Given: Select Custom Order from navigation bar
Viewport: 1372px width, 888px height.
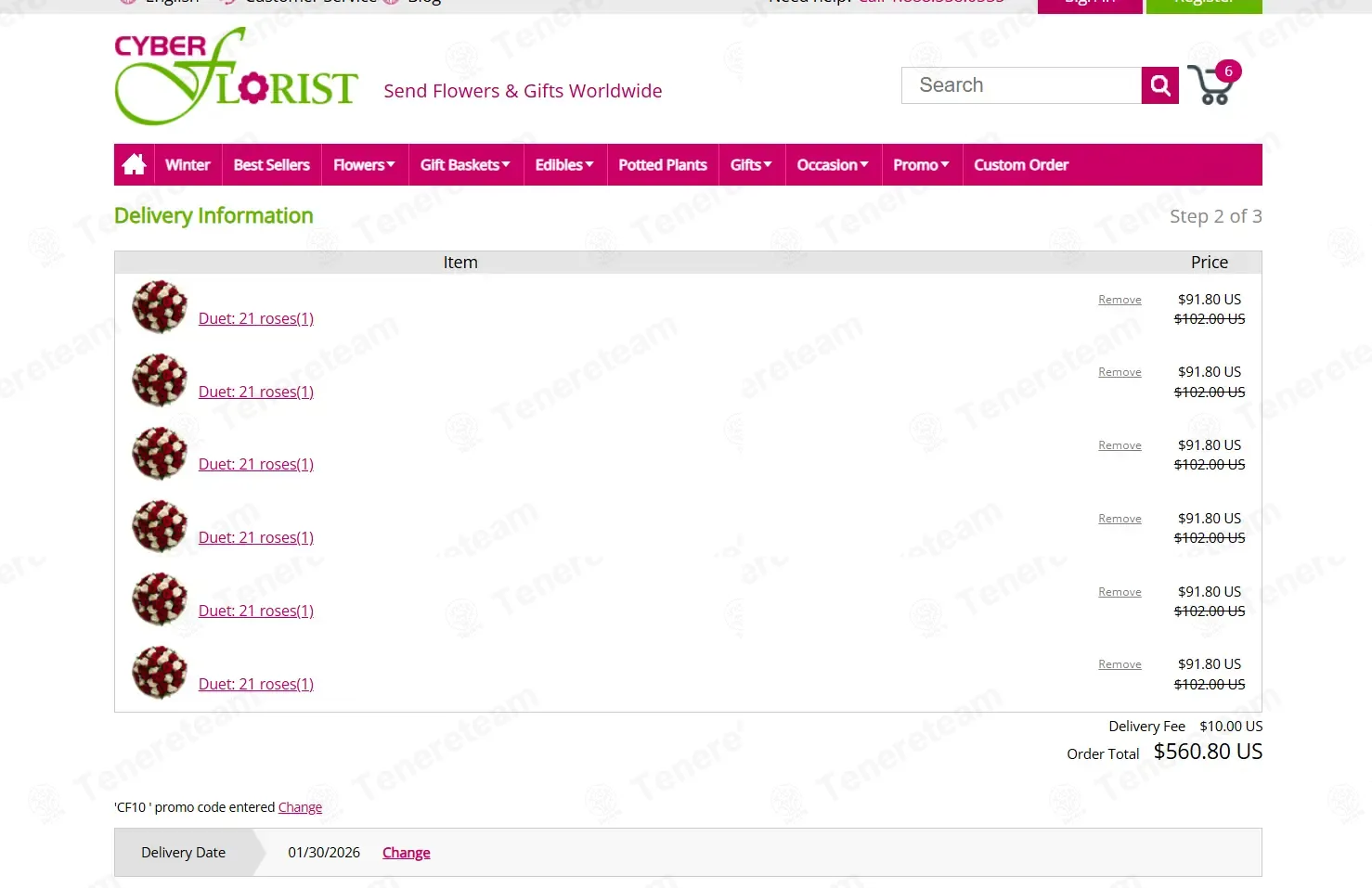Looking at the screenshot, I should pos(1021,165).
